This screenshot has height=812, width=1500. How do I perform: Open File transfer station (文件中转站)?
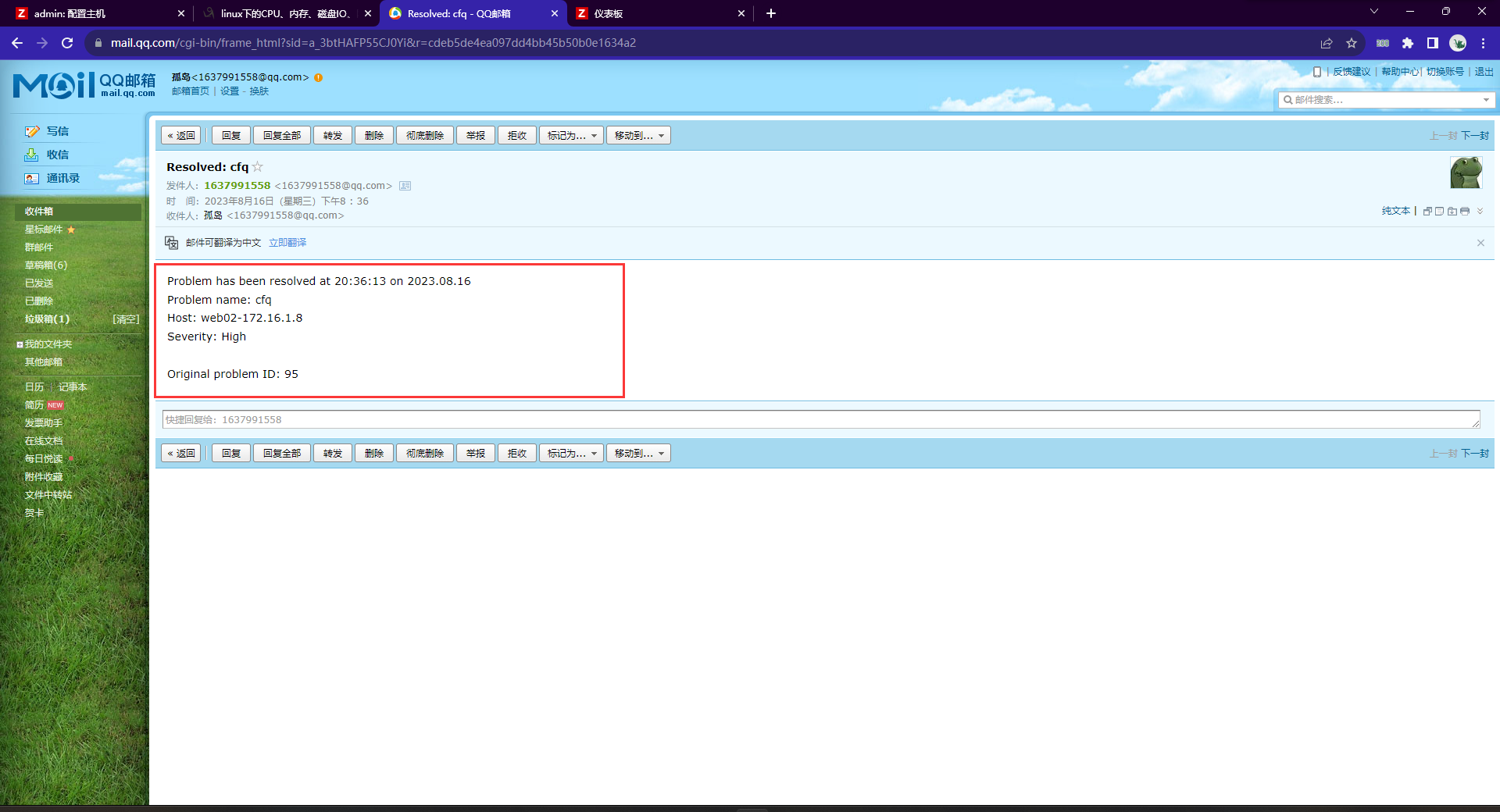pyautogui.click(x=48, y=495)
